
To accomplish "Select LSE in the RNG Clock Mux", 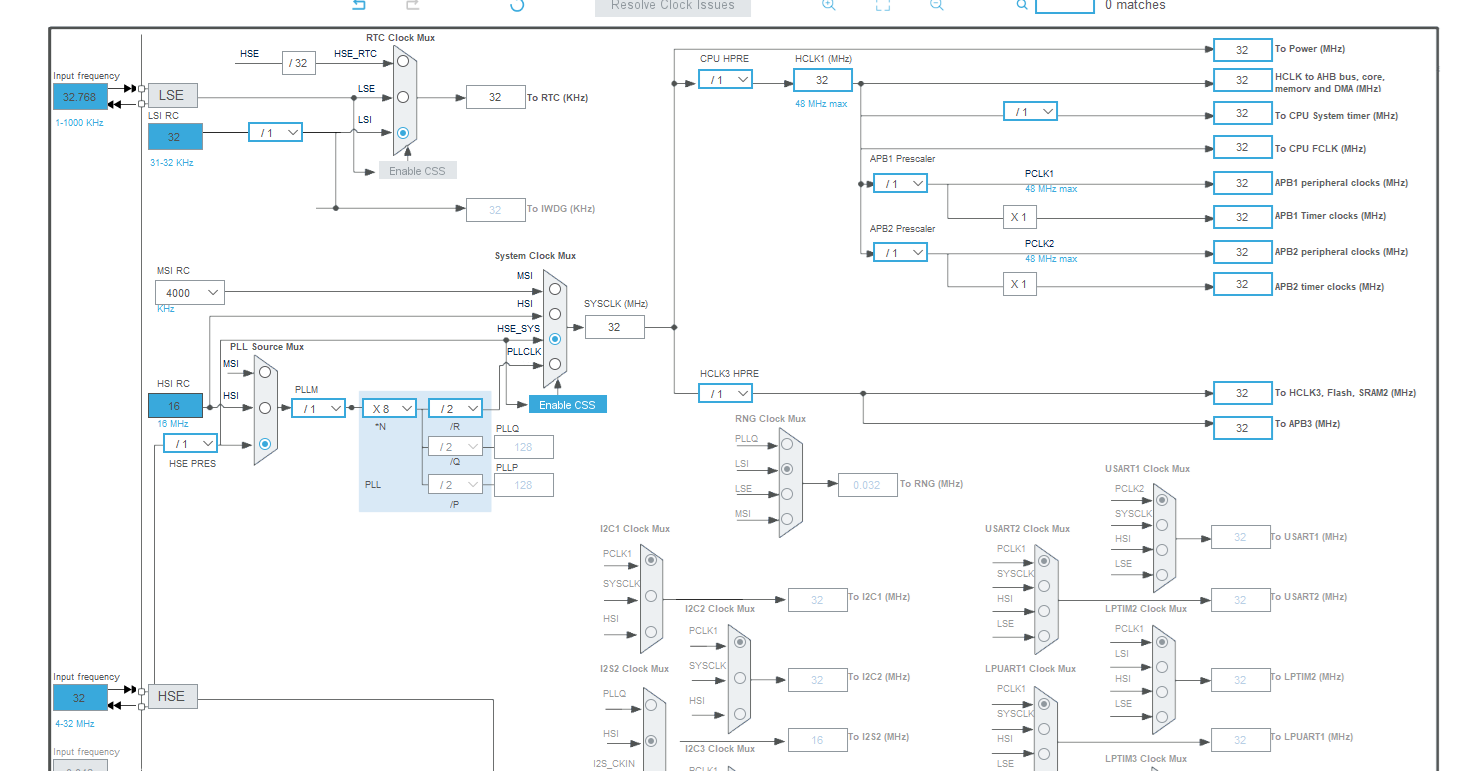I will 787,494.
